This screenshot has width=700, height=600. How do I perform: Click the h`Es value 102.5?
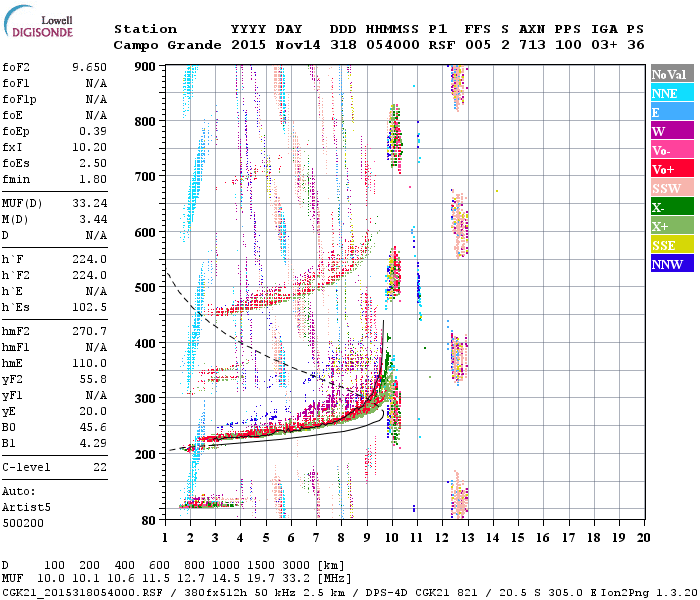click(x=89, y=307)
